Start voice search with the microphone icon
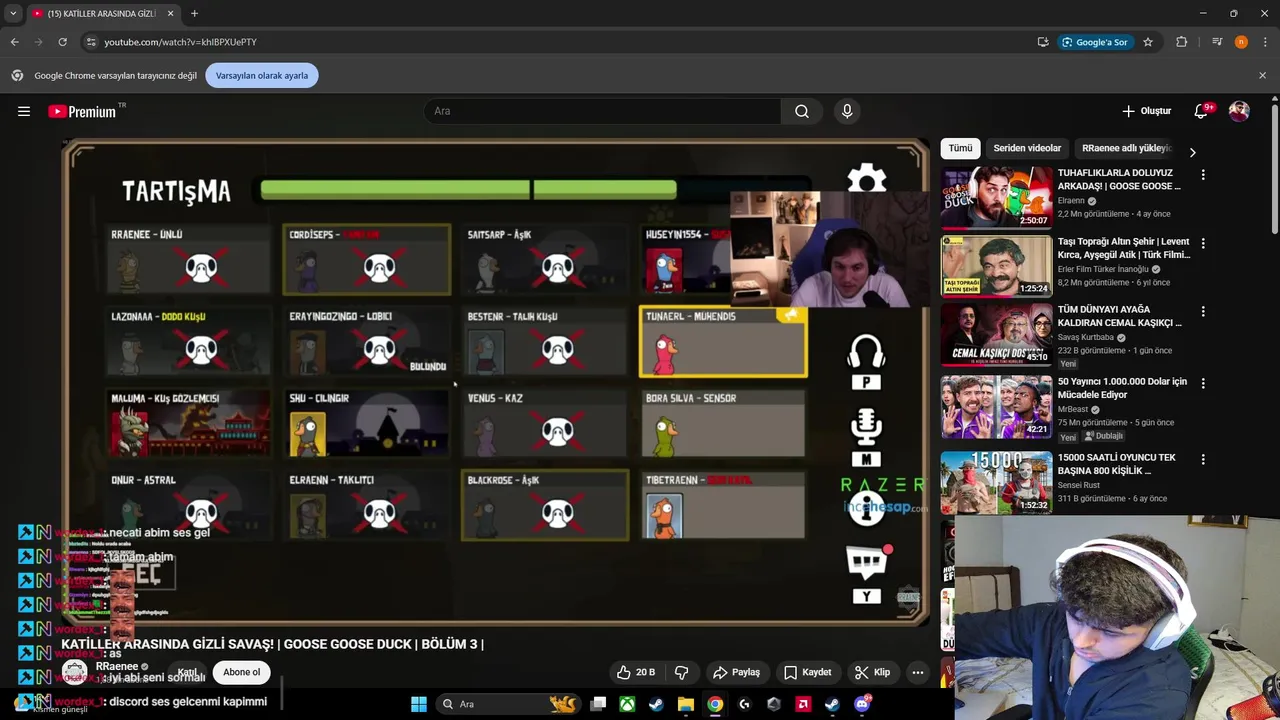The image size is (1280, 720). pyautogui.click(x=847, y=111)
